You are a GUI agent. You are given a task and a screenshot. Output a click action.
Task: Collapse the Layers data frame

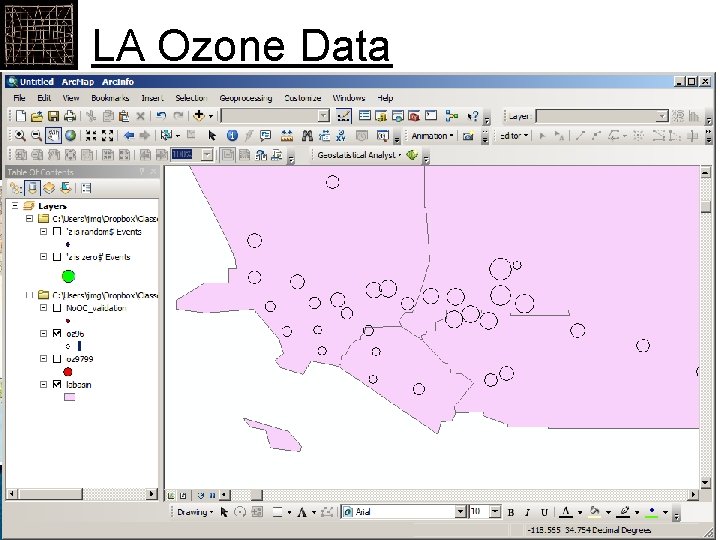tap(15, 206)
